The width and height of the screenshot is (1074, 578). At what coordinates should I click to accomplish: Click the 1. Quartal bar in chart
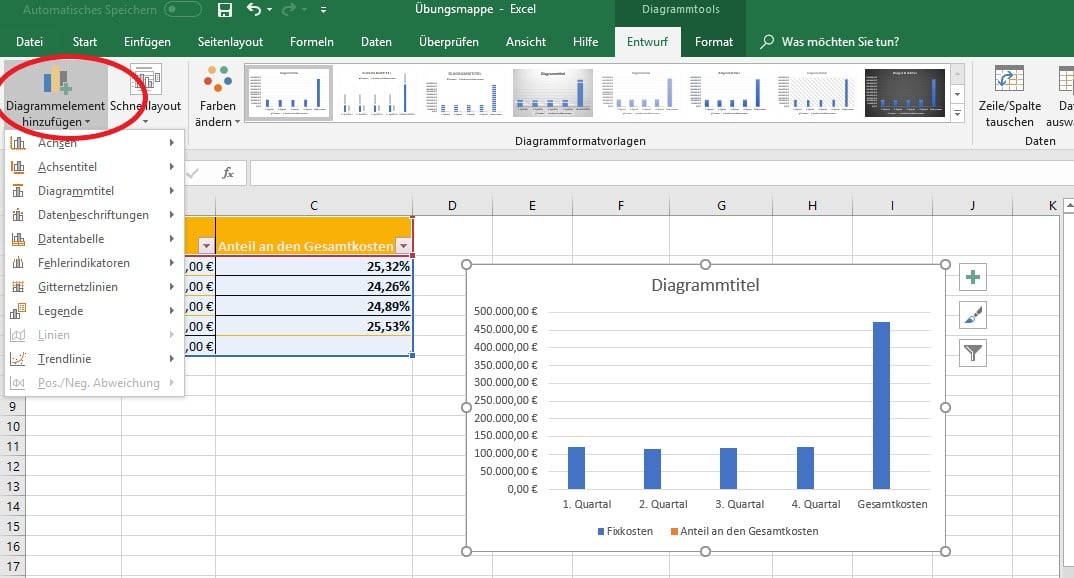[577, 468]
